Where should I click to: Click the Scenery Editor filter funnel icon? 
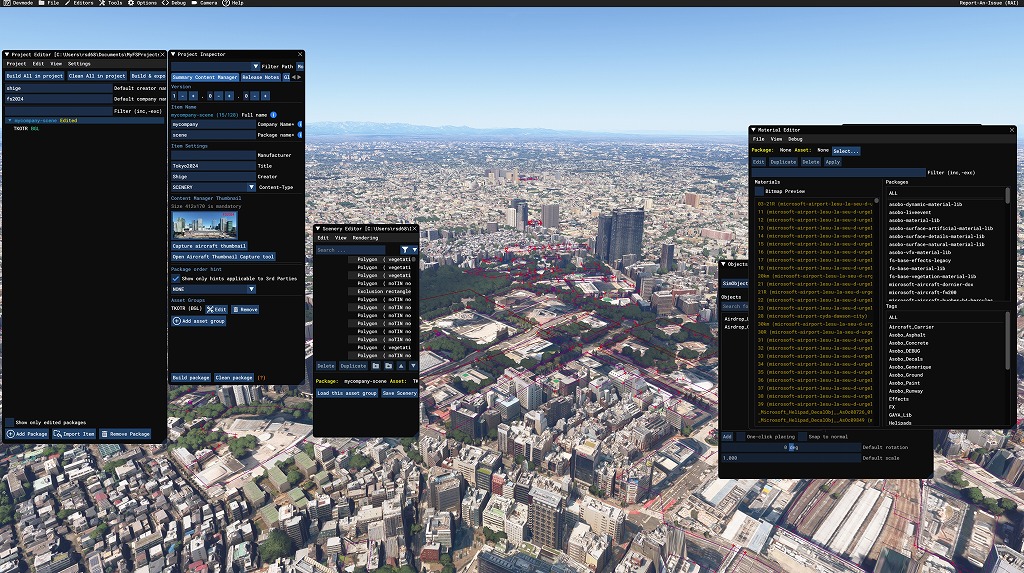click(405, 250)
